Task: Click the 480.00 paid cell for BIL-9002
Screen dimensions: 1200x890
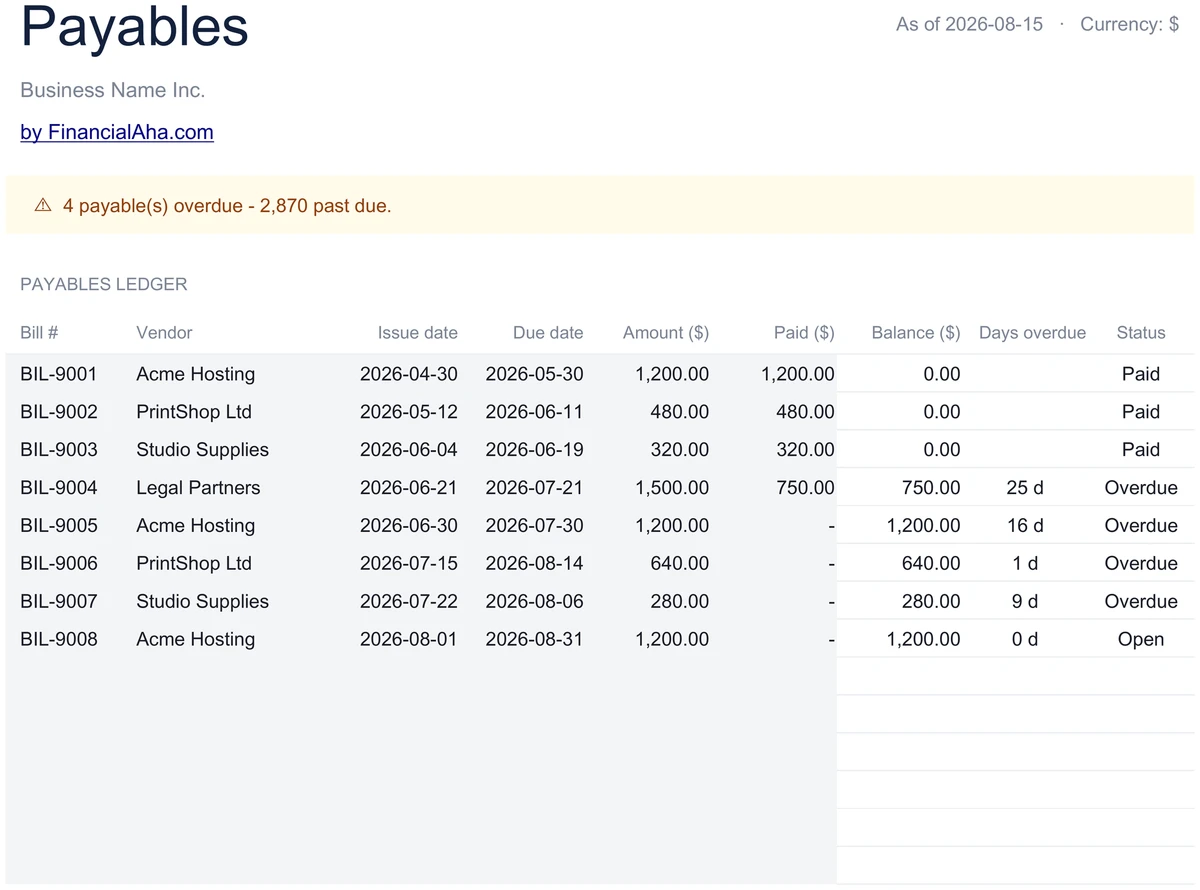Action: pyautogui.click(x=805, y=412)
